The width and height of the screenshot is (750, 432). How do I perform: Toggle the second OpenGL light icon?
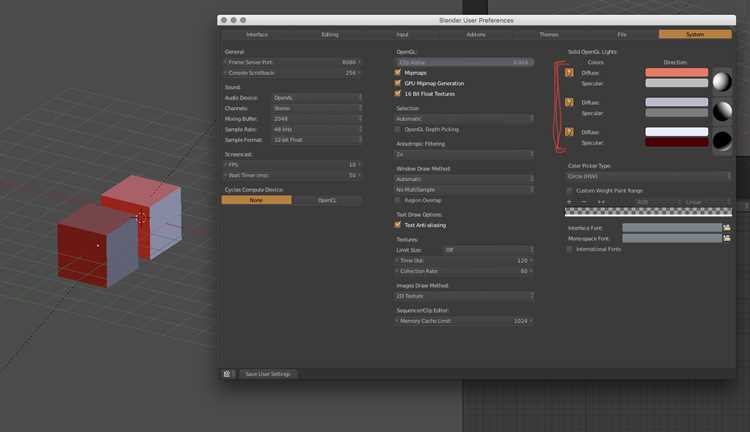(x=569, y=102)
